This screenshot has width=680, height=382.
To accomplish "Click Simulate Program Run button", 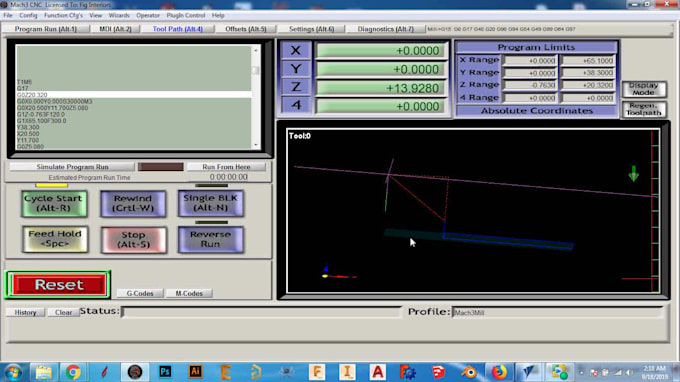I will tap(72, 167).
